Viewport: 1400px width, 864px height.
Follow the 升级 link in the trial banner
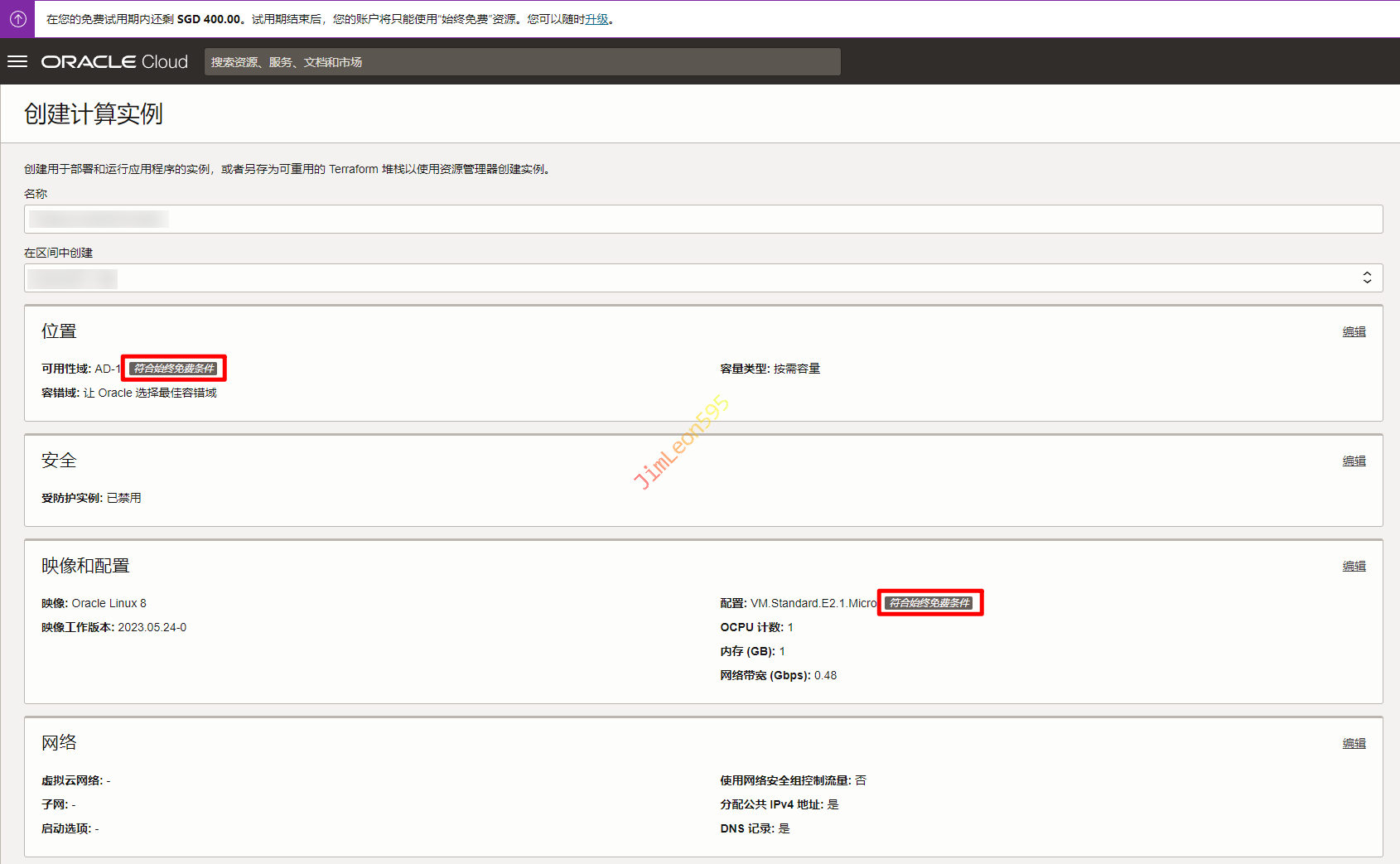click(x=596, y=19)
